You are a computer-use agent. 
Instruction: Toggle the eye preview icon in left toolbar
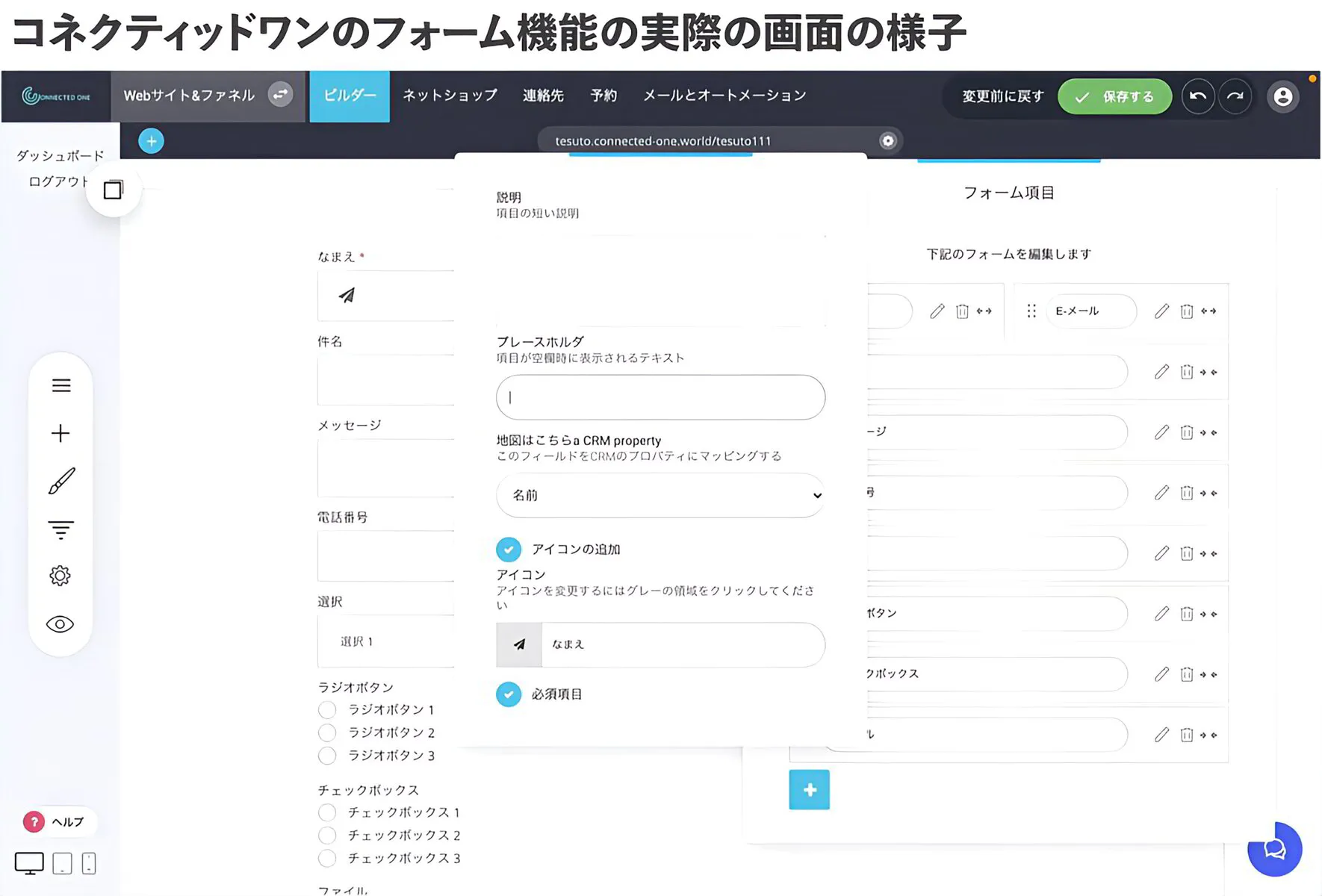pyautogui.click(x=60, y=624)
